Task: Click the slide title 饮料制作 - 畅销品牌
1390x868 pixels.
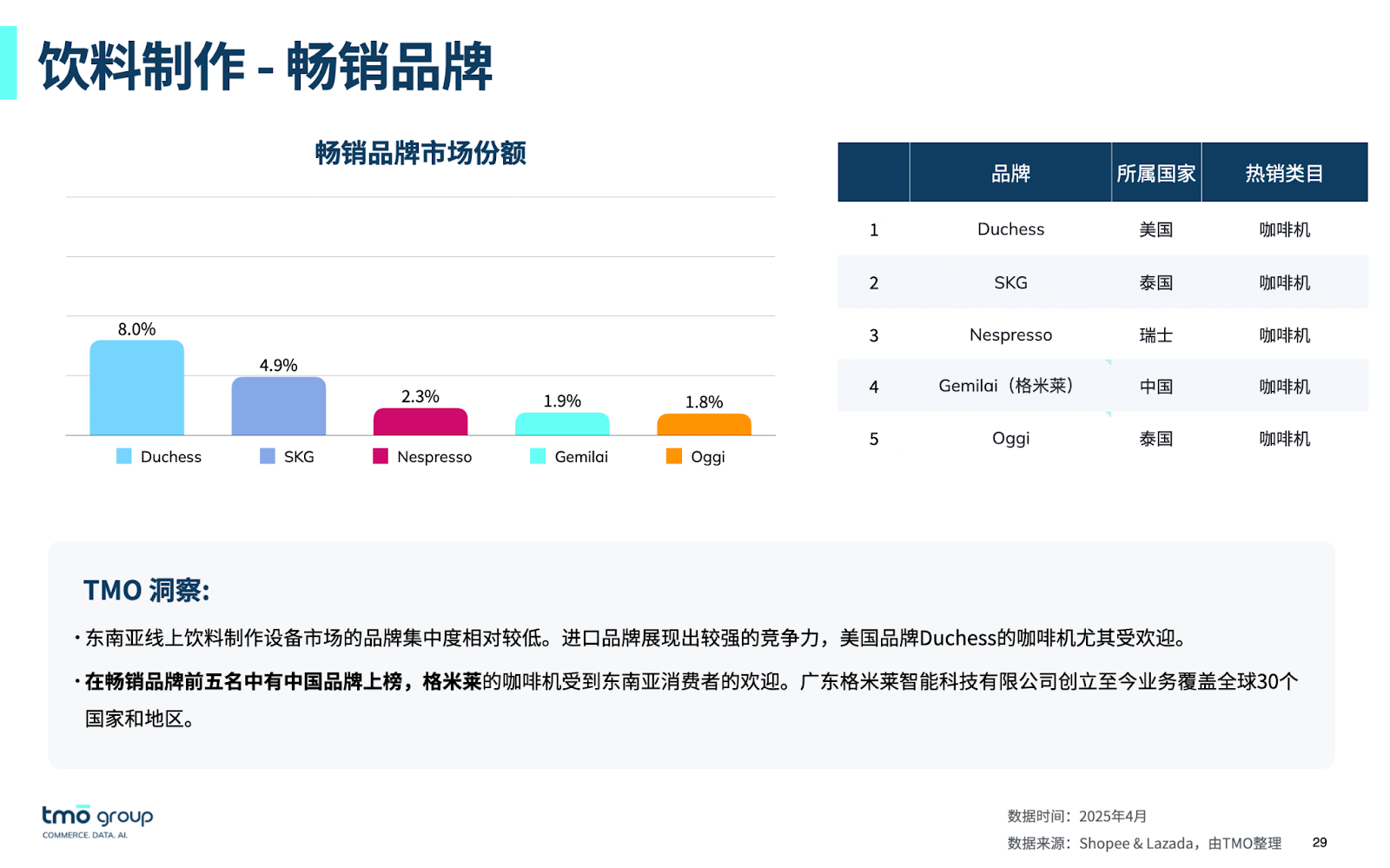Action: coord(266,66)
